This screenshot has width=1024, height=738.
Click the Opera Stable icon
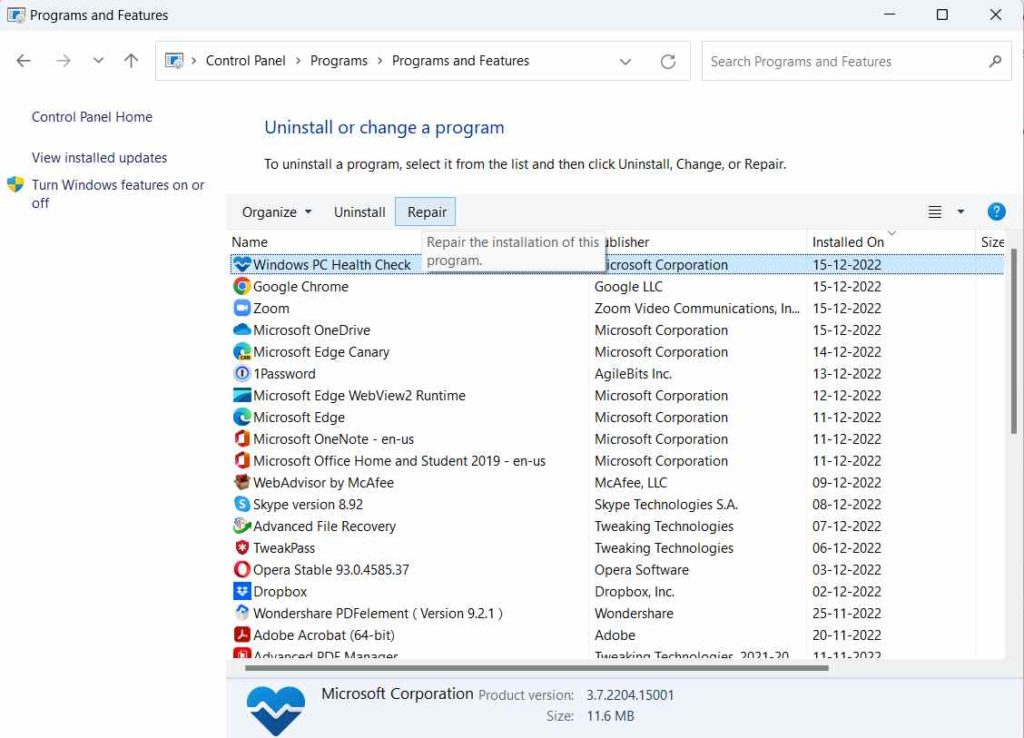[242, 569]
